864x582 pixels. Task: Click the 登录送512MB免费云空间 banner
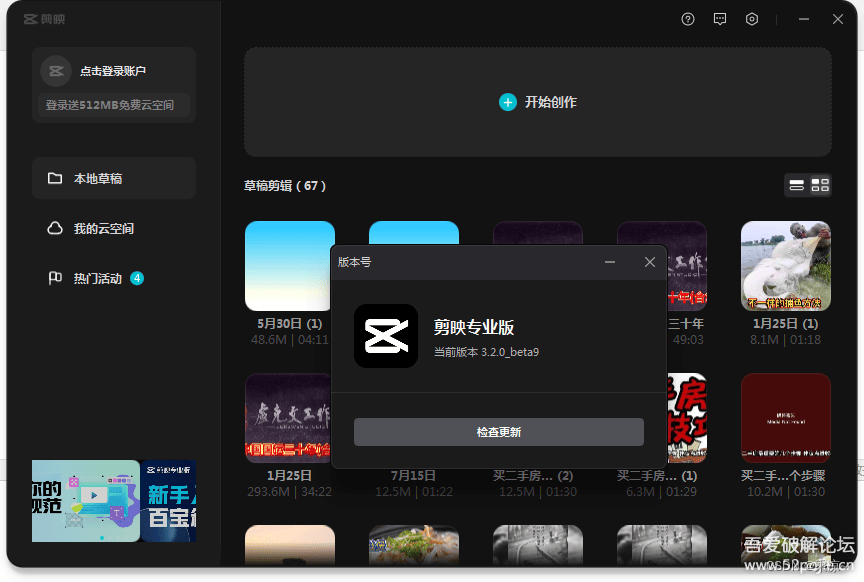coord(114,105)
